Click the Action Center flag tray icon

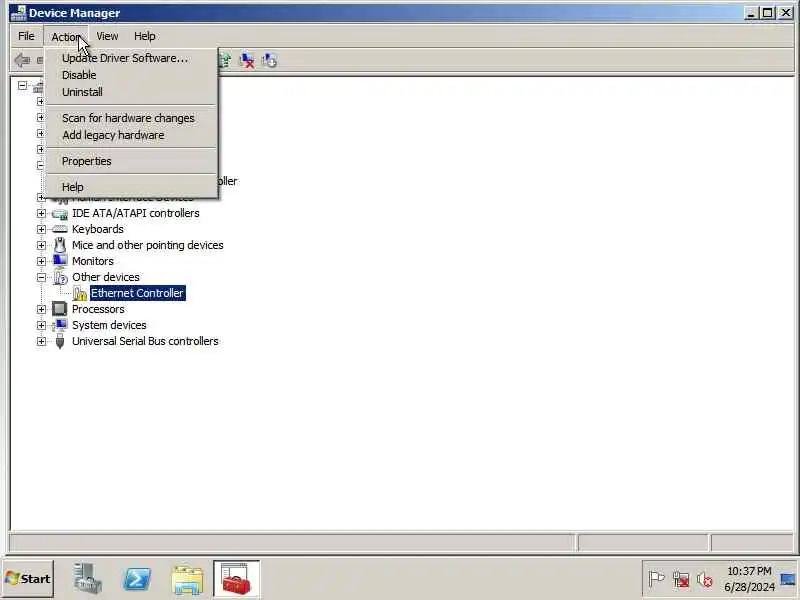(656, 579)
